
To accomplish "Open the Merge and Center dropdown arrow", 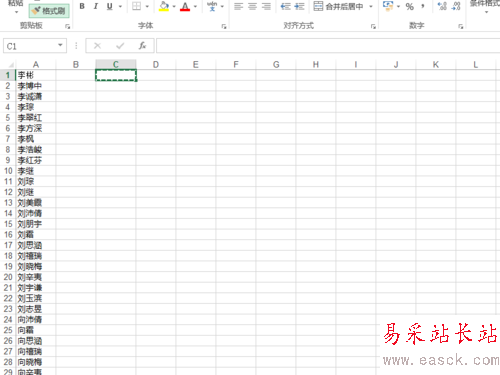I will (371, 6).
